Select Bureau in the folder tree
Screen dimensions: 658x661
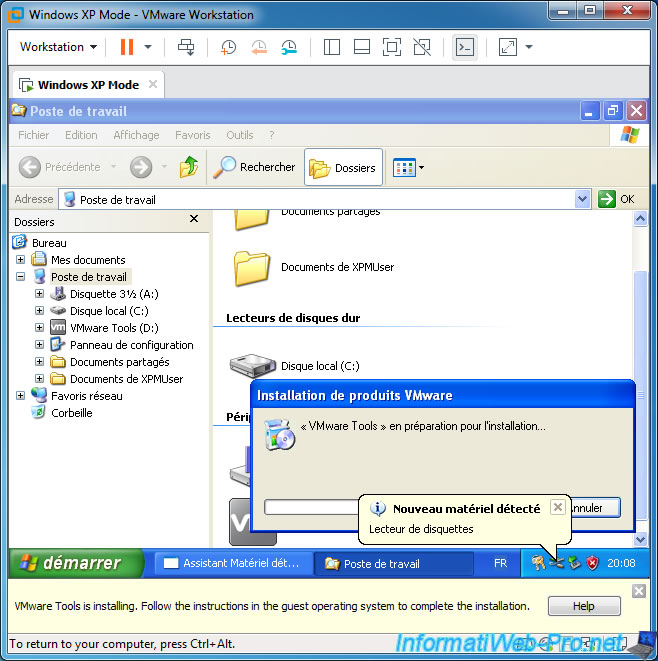pos(49,243)
